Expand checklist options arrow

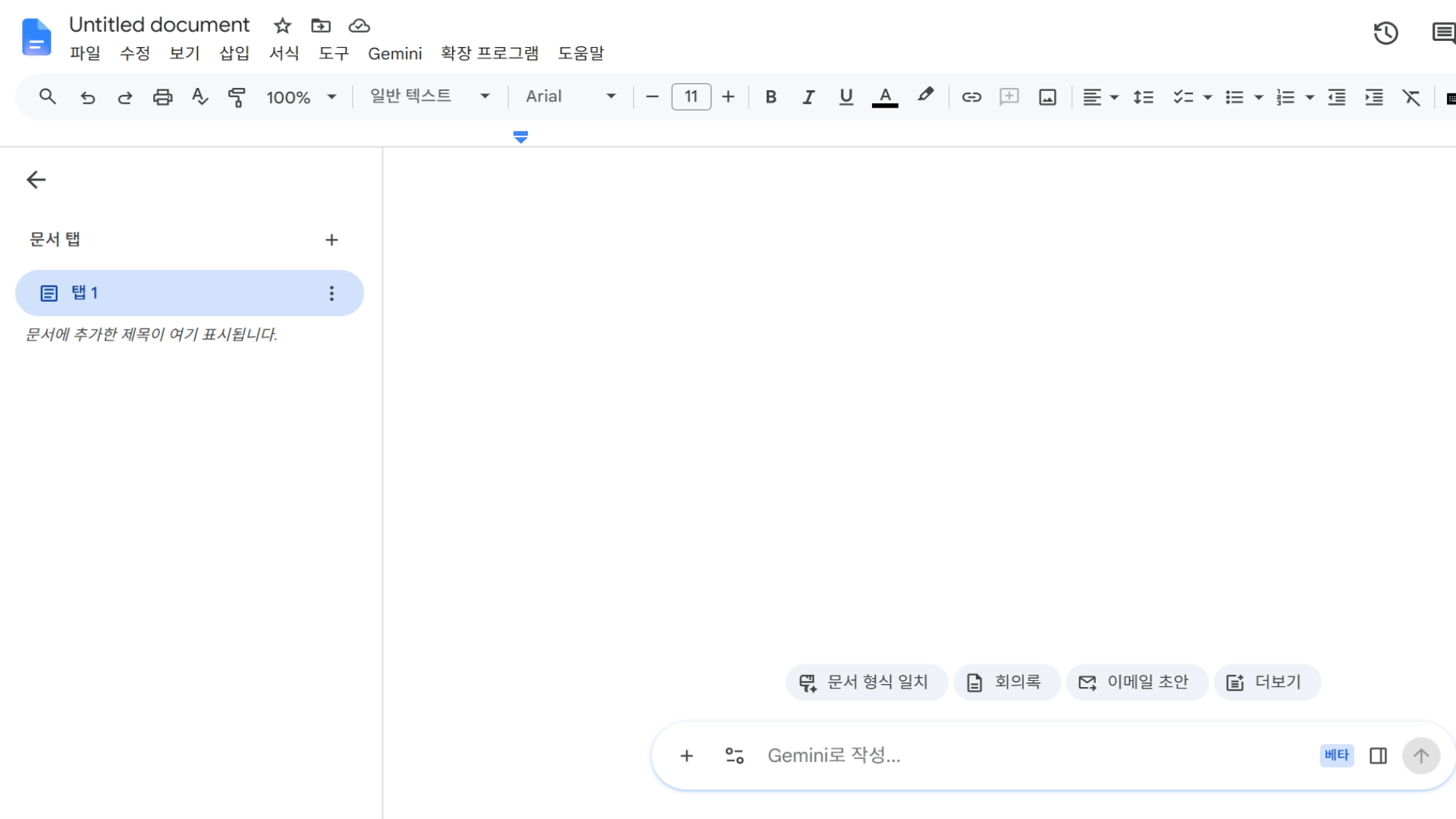click(x=1208, y=97)
